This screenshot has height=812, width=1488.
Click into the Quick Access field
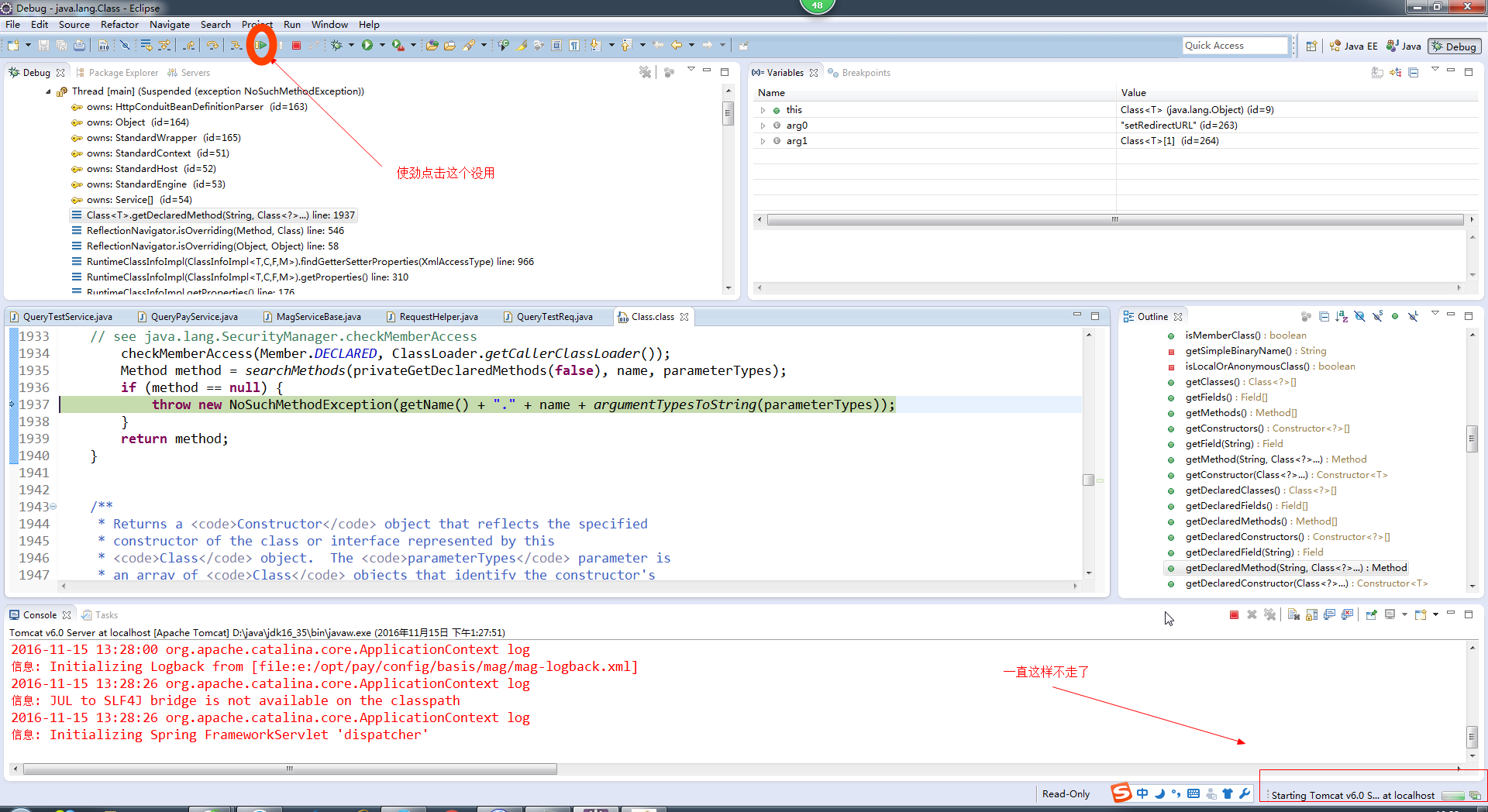(x=1235, y=46)
